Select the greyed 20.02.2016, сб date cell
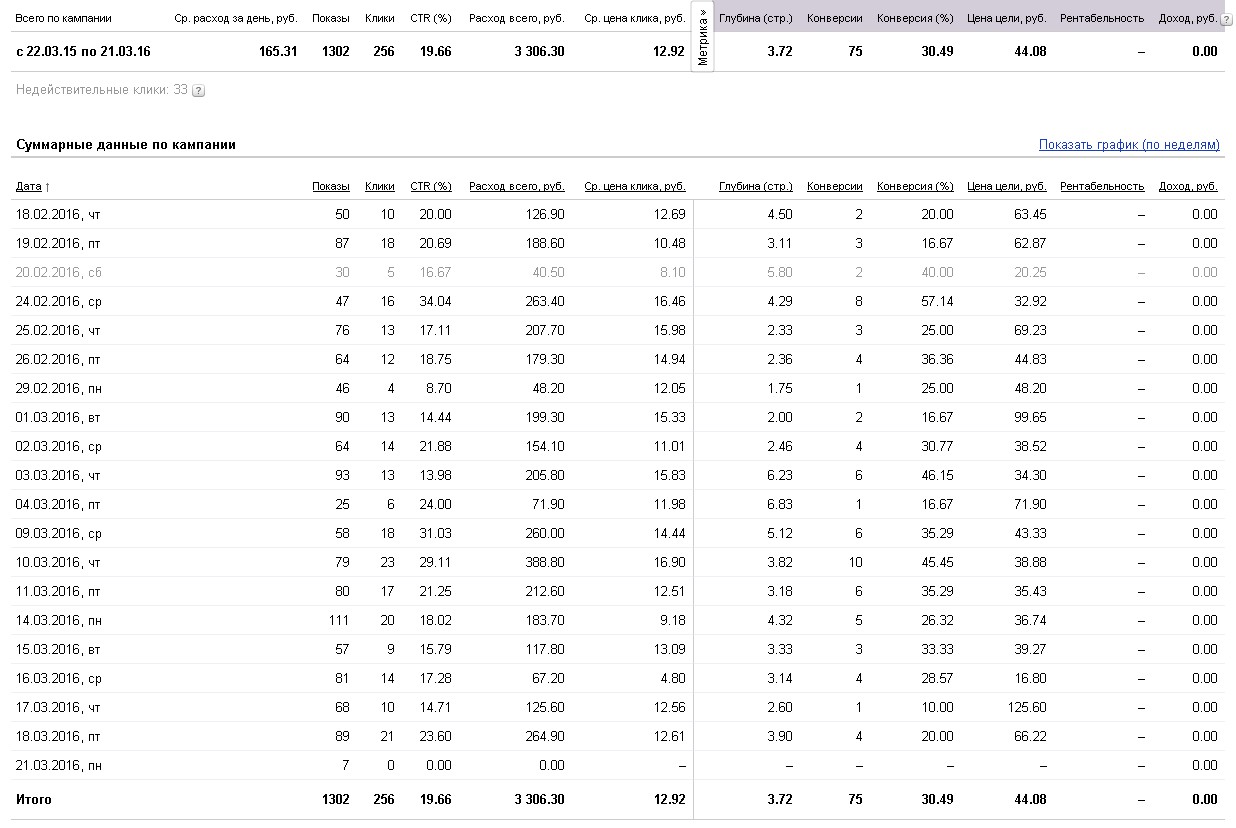Viewport: 1236px width, 828px height. [59, 272]
